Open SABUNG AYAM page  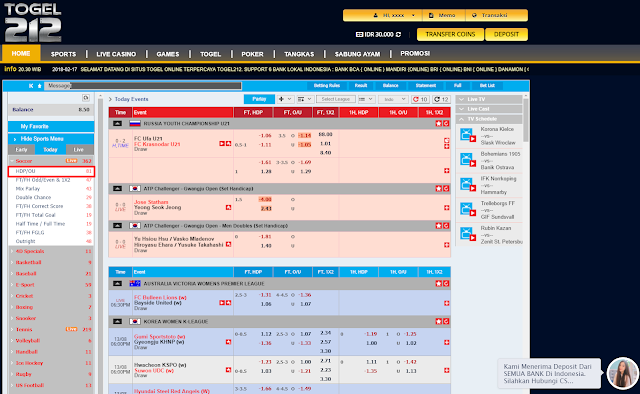(x=357, y=54)
